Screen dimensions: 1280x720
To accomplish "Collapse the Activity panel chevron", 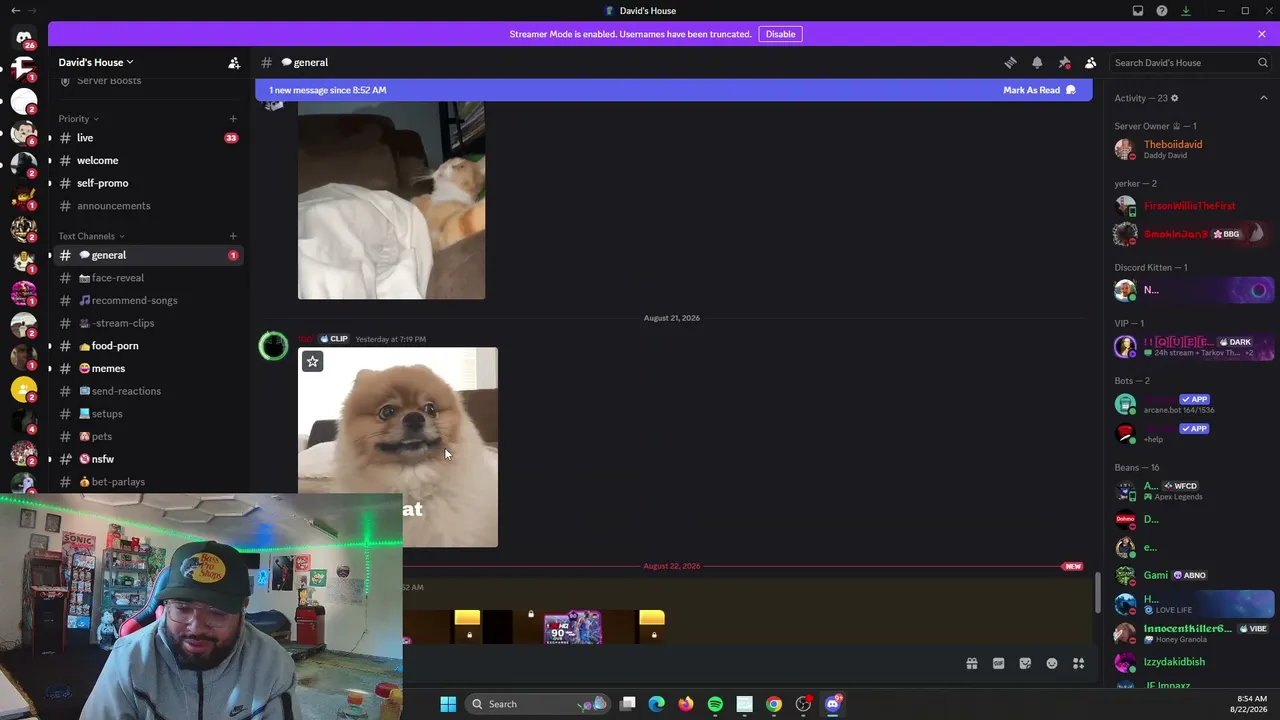I will pos(1264,98).
